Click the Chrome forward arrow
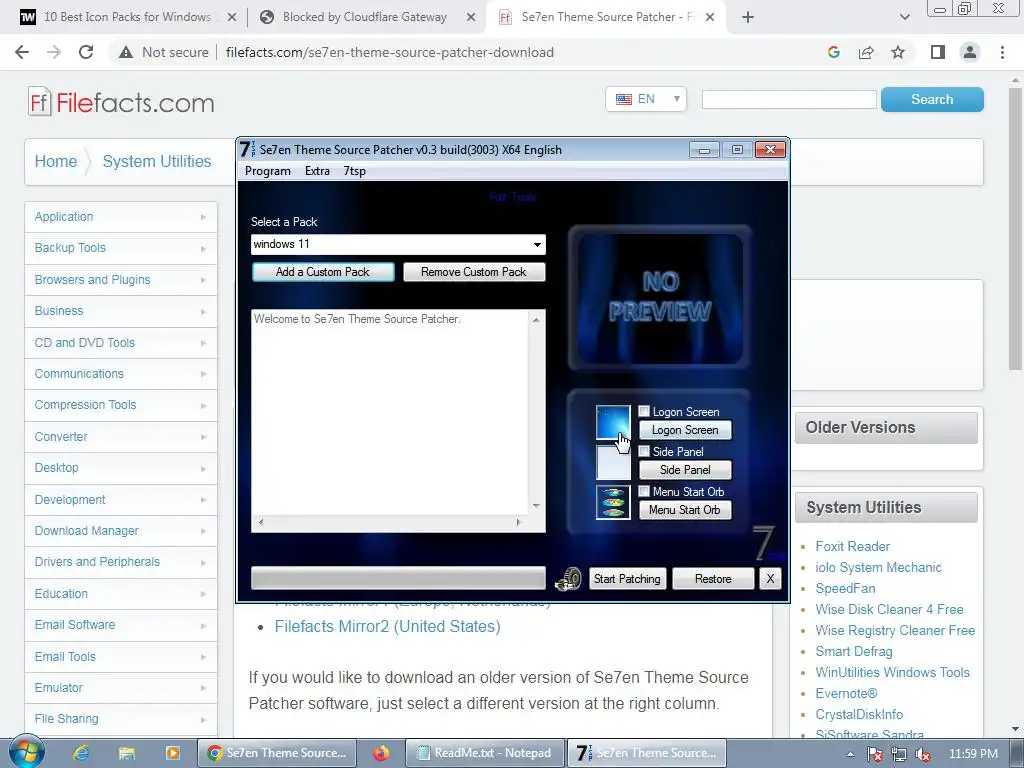This screenshot has height=768, width=1024. coord(54,52)
